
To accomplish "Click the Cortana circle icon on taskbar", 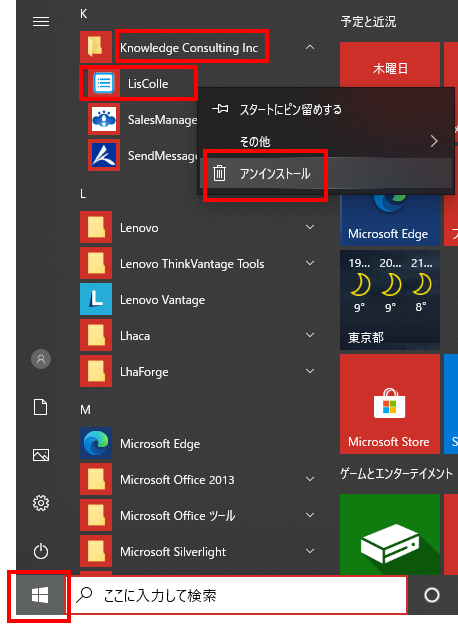I will coord(432,595).
